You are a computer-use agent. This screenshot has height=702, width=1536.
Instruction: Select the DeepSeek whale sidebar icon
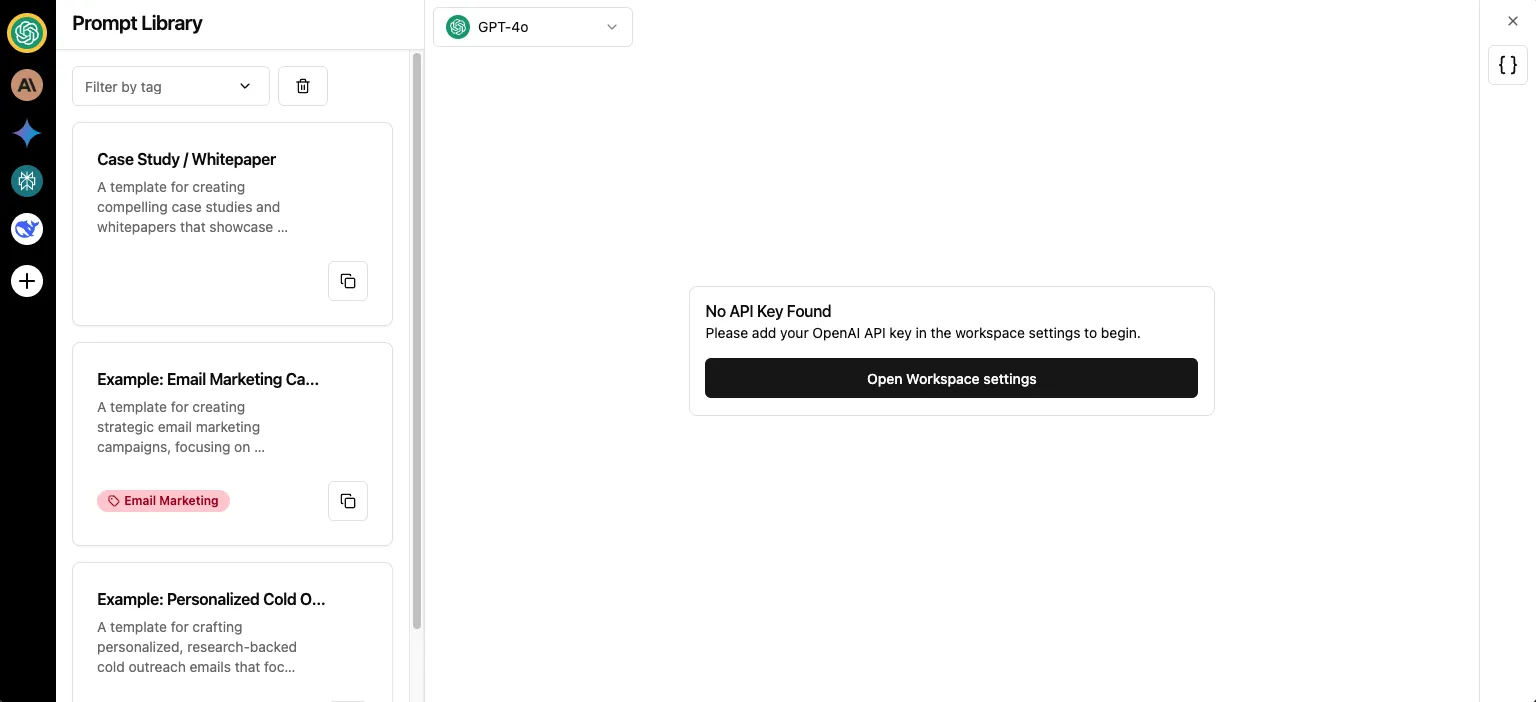27,228
